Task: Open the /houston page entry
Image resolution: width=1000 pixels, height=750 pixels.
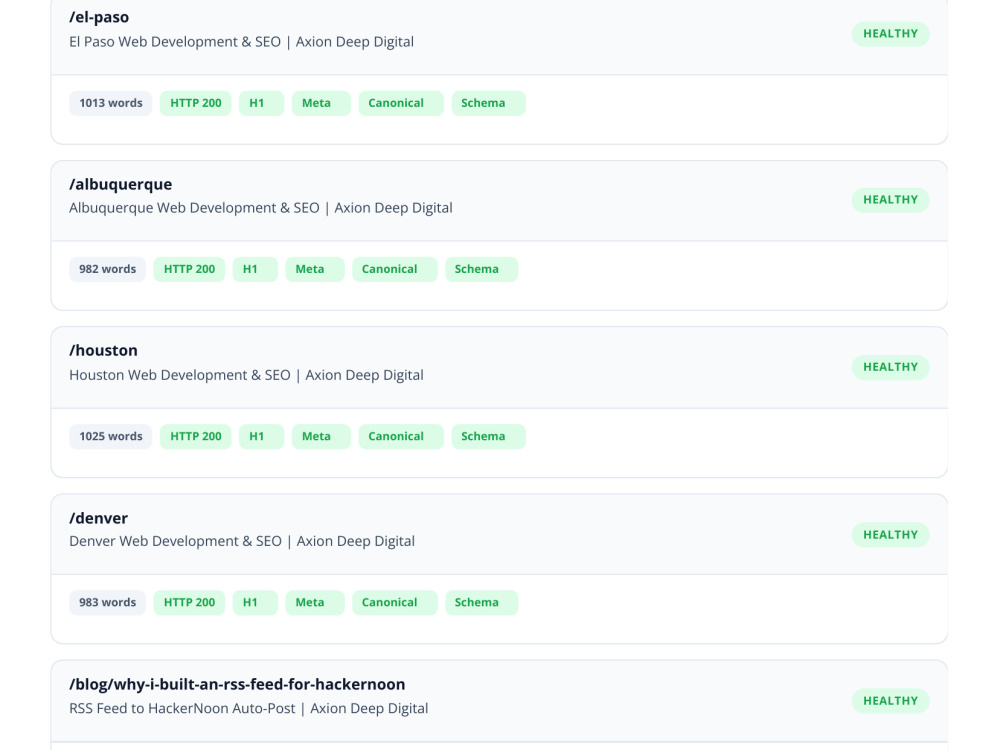Action: pos(103,351)
